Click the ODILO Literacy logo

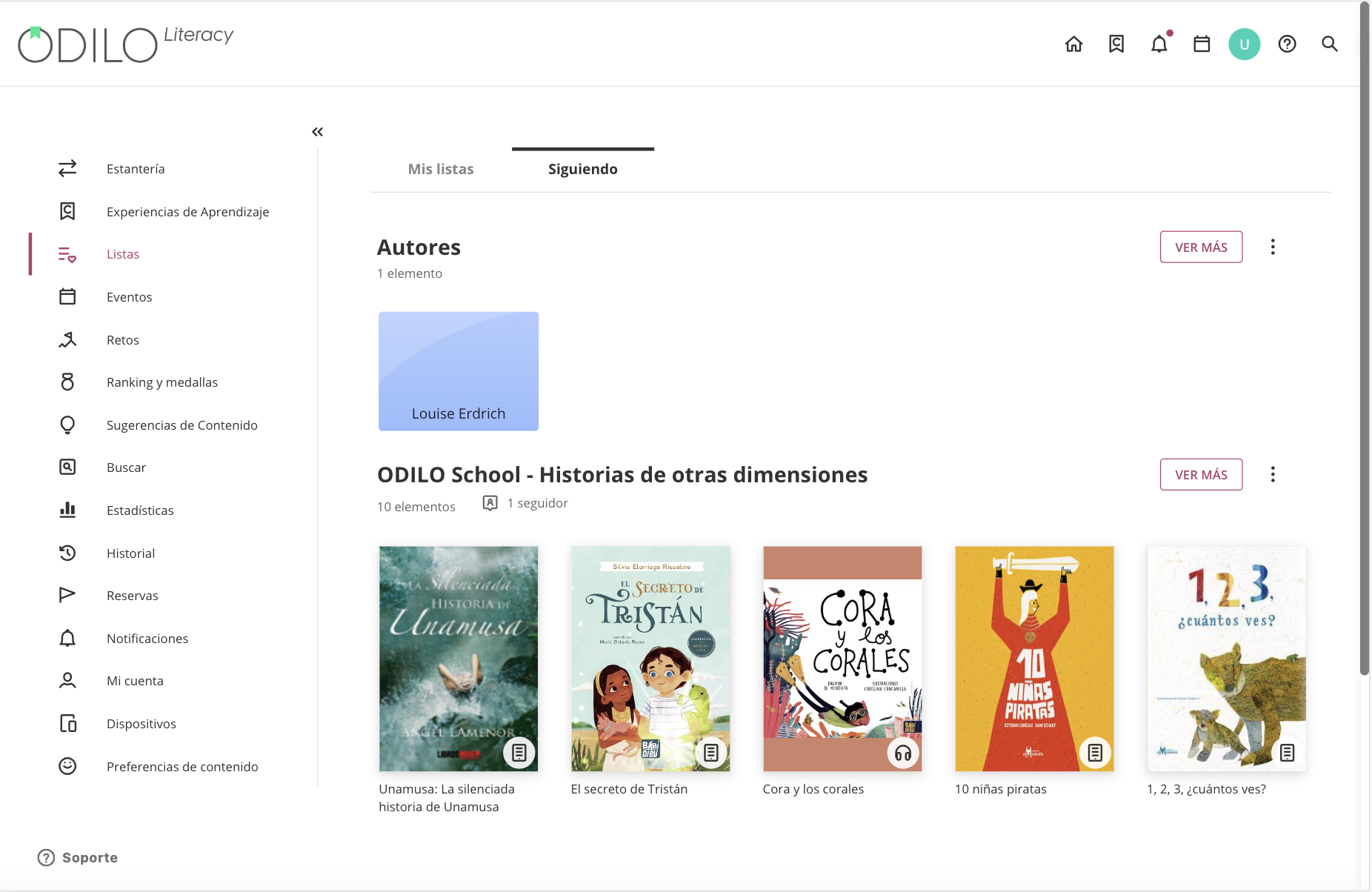126,44
